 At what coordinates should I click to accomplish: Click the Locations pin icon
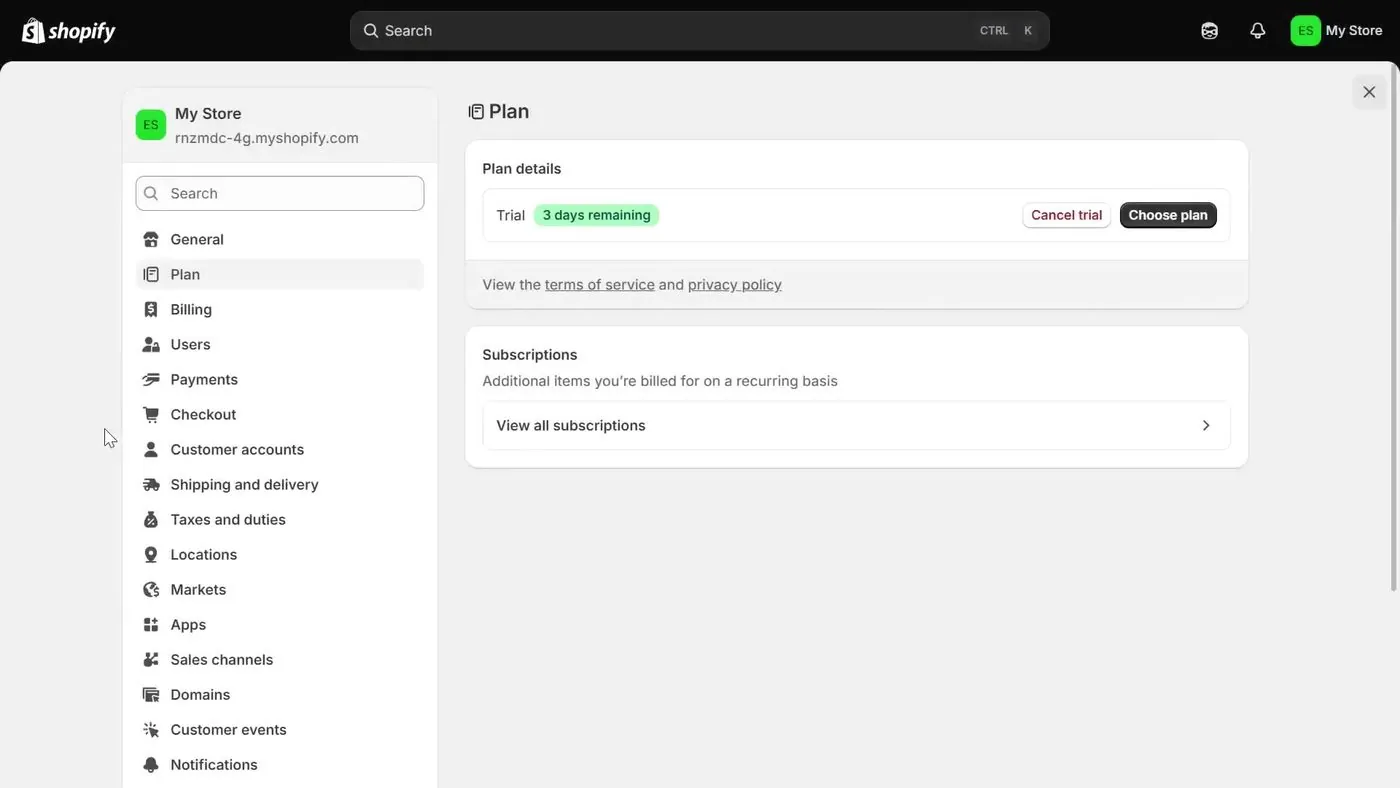[151, 555]
